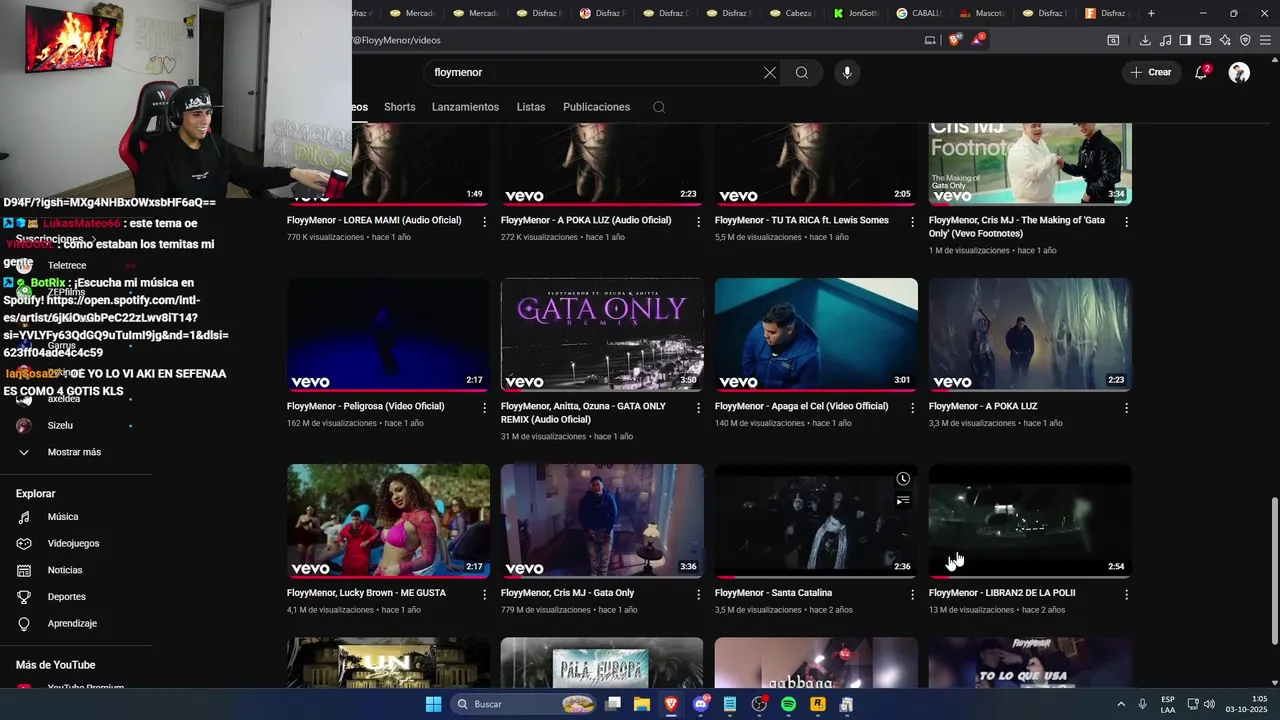The width and height of the screenshot is (1280, 720).
Task: Open options menu for A POKA LUZ (Audio Oficial)
Action: [699, 222]
